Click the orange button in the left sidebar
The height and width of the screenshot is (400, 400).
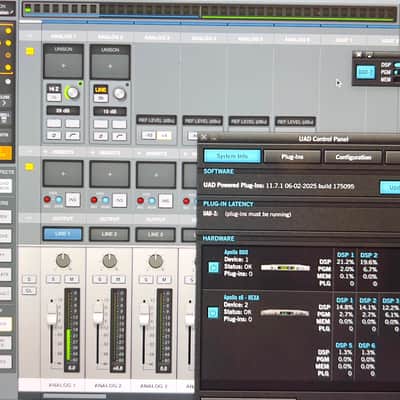6,153
